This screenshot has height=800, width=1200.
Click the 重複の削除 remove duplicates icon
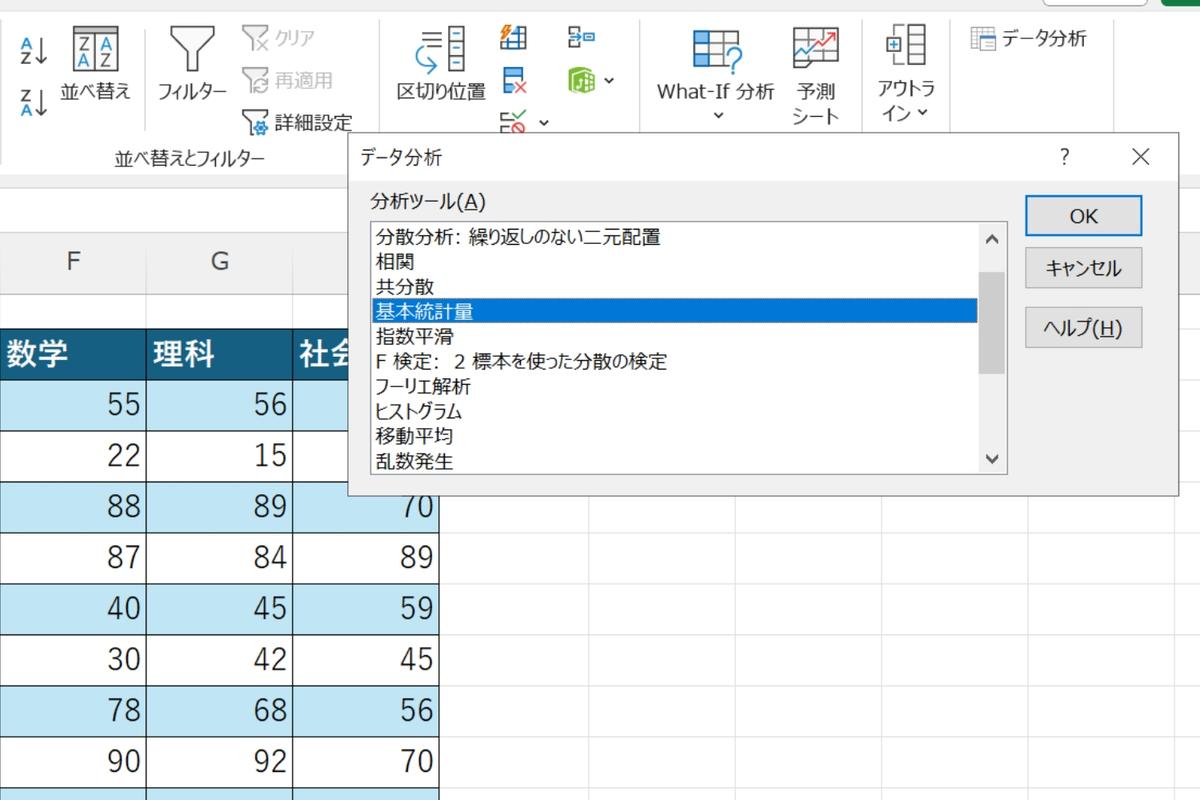click(x=513, y=80)
